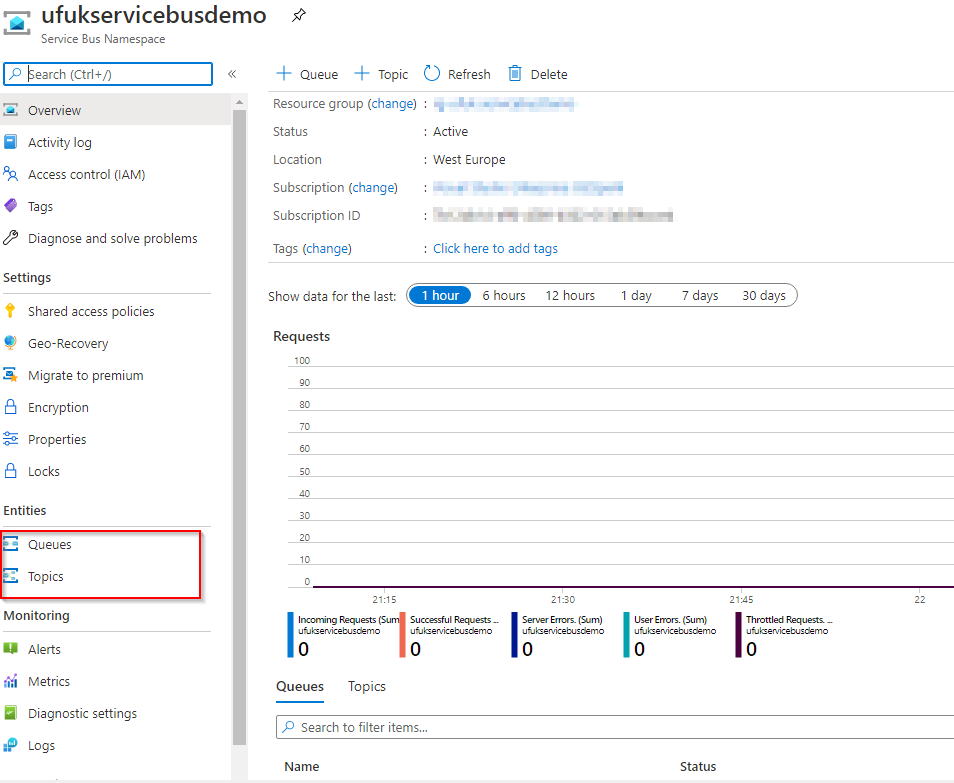954x783 pixels.
Task: Click the Diagnose and solve problems wrench icon
Action: point(10,238)
